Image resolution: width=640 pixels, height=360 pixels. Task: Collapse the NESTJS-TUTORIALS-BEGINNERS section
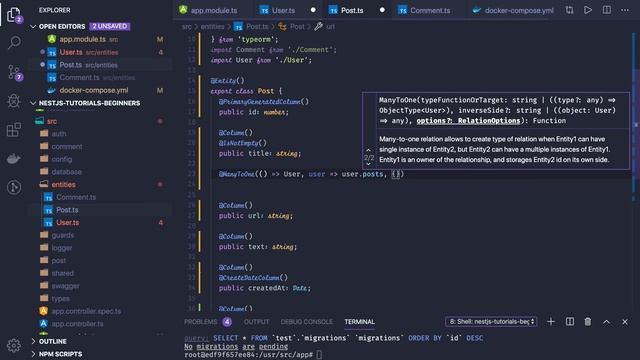(100, 103)
